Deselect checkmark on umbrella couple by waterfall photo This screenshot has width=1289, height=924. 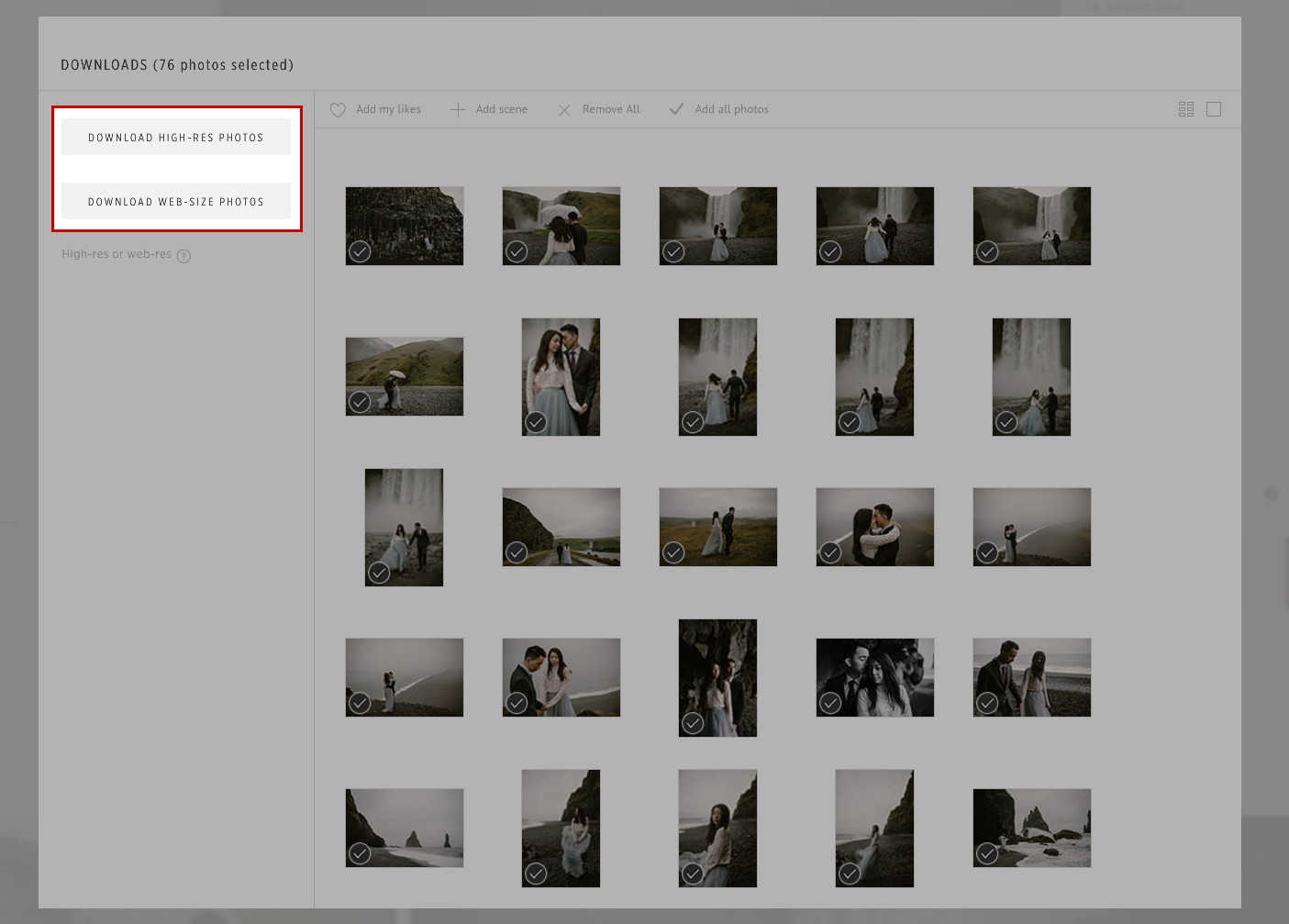pos(517,251)
